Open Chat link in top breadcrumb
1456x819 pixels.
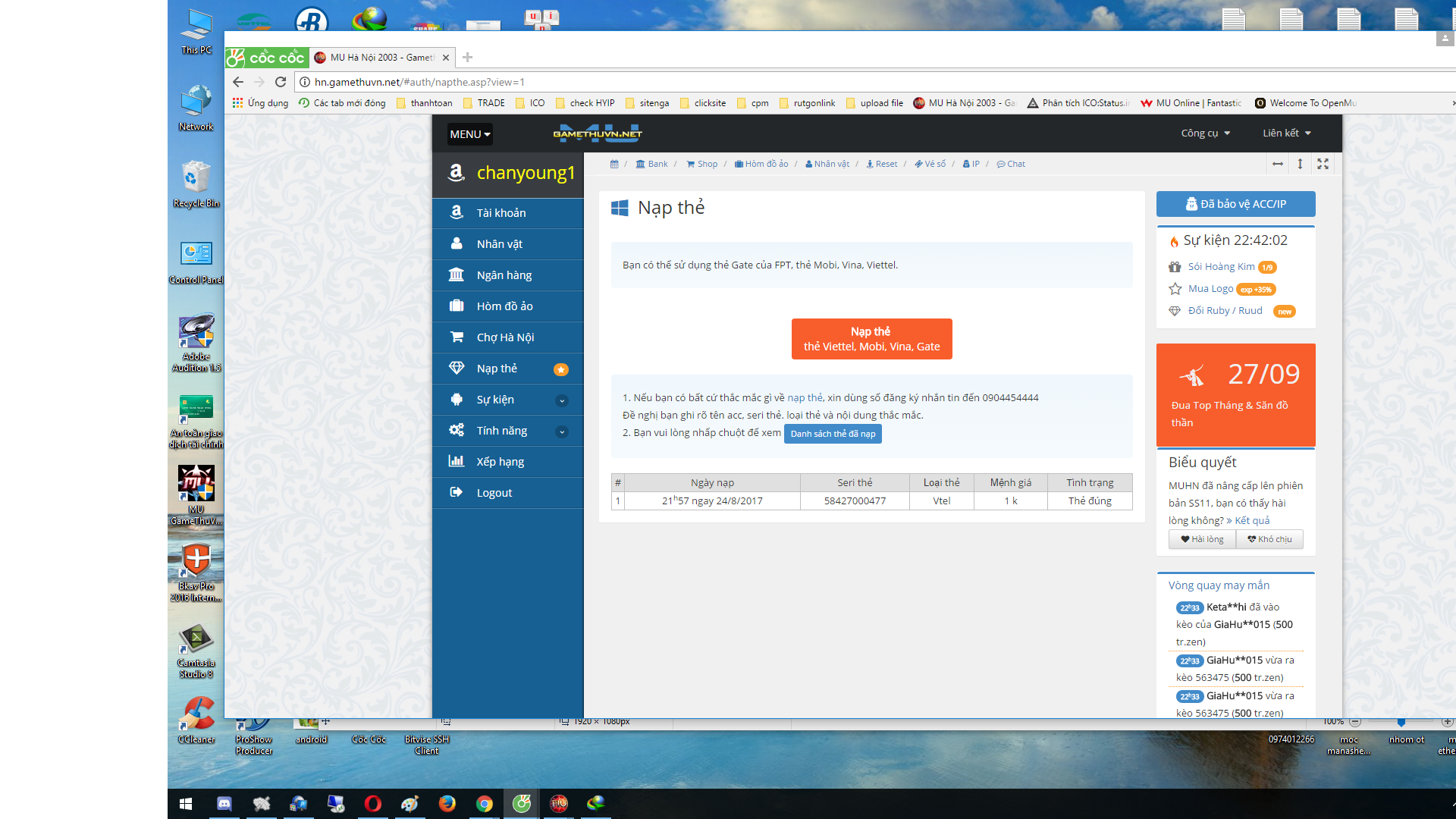coord(1011,164)
